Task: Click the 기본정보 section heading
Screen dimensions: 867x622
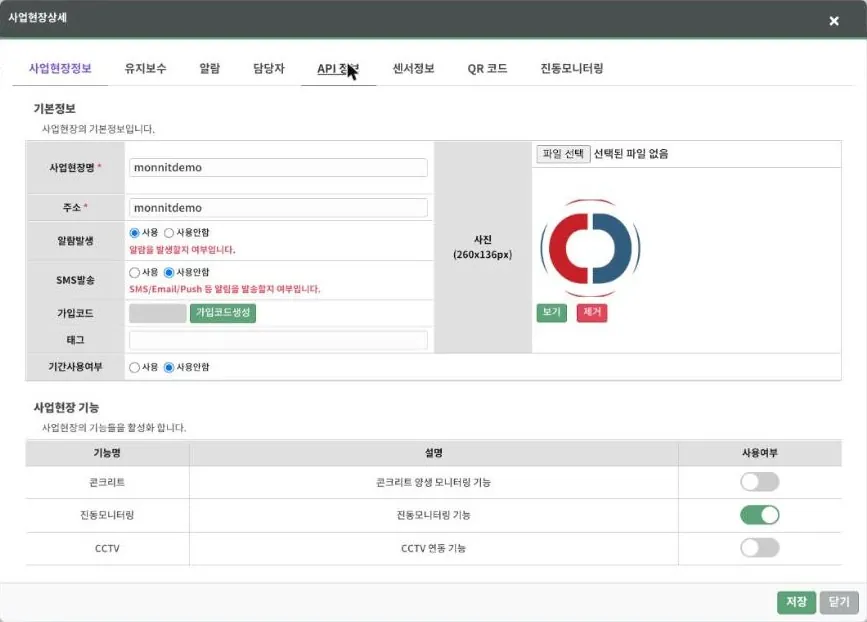Action: pos(54,109)
